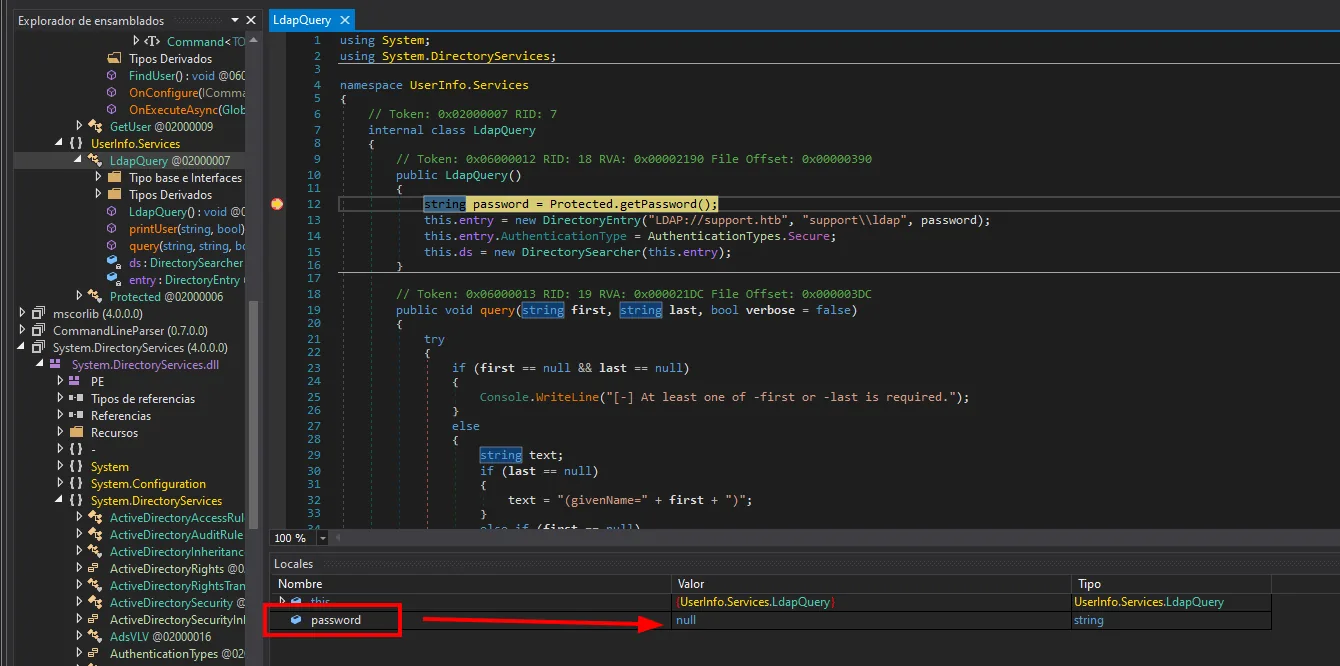Viewport: 1340px width, 666px height.
Task: Click the UserInfo.Services namespace braces icon
Action: pos(76,144)
